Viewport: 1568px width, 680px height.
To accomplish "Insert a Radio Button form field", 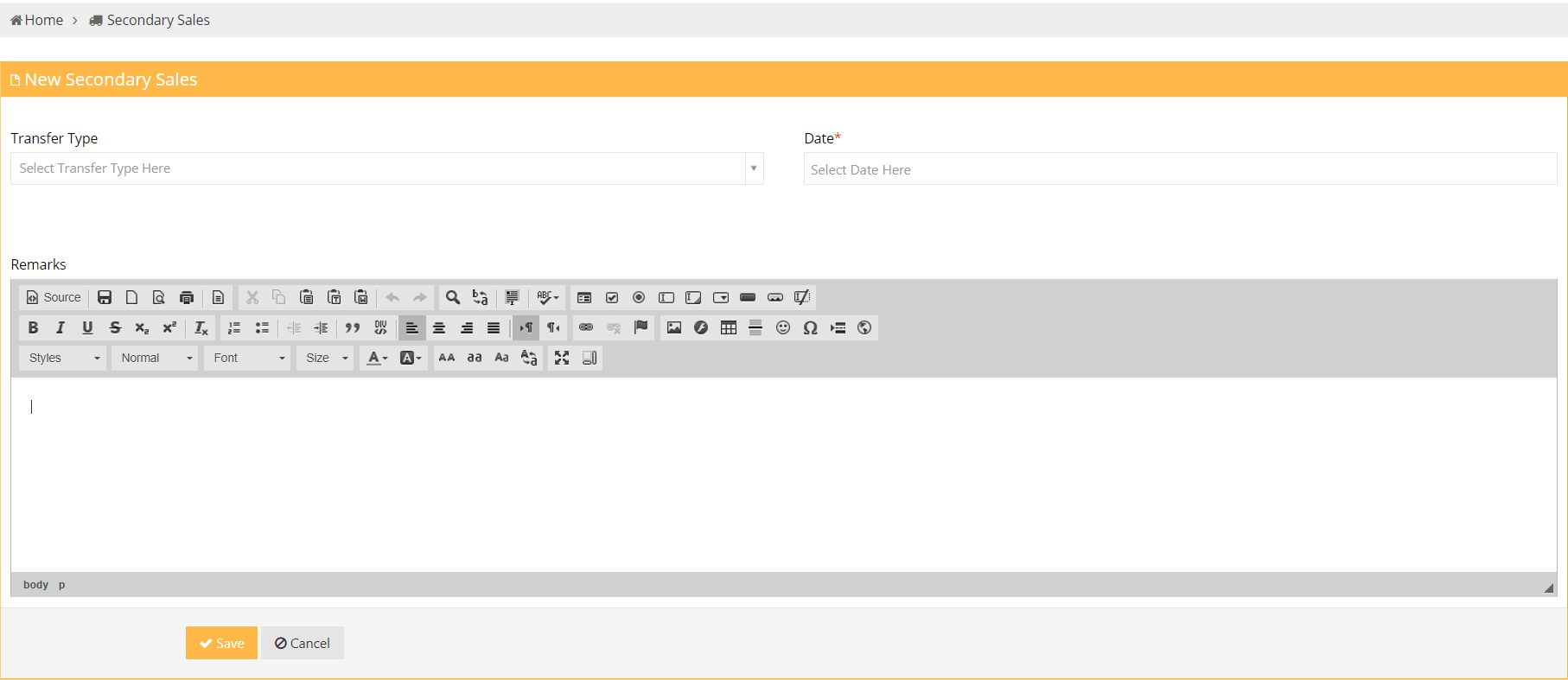I will coord(639,297).
